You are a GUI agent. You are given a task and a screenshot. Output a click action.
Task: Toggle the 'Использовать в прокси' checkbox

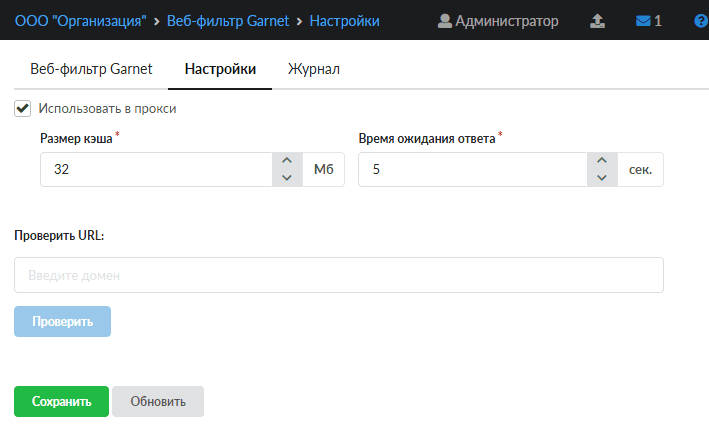pos(23,109)
